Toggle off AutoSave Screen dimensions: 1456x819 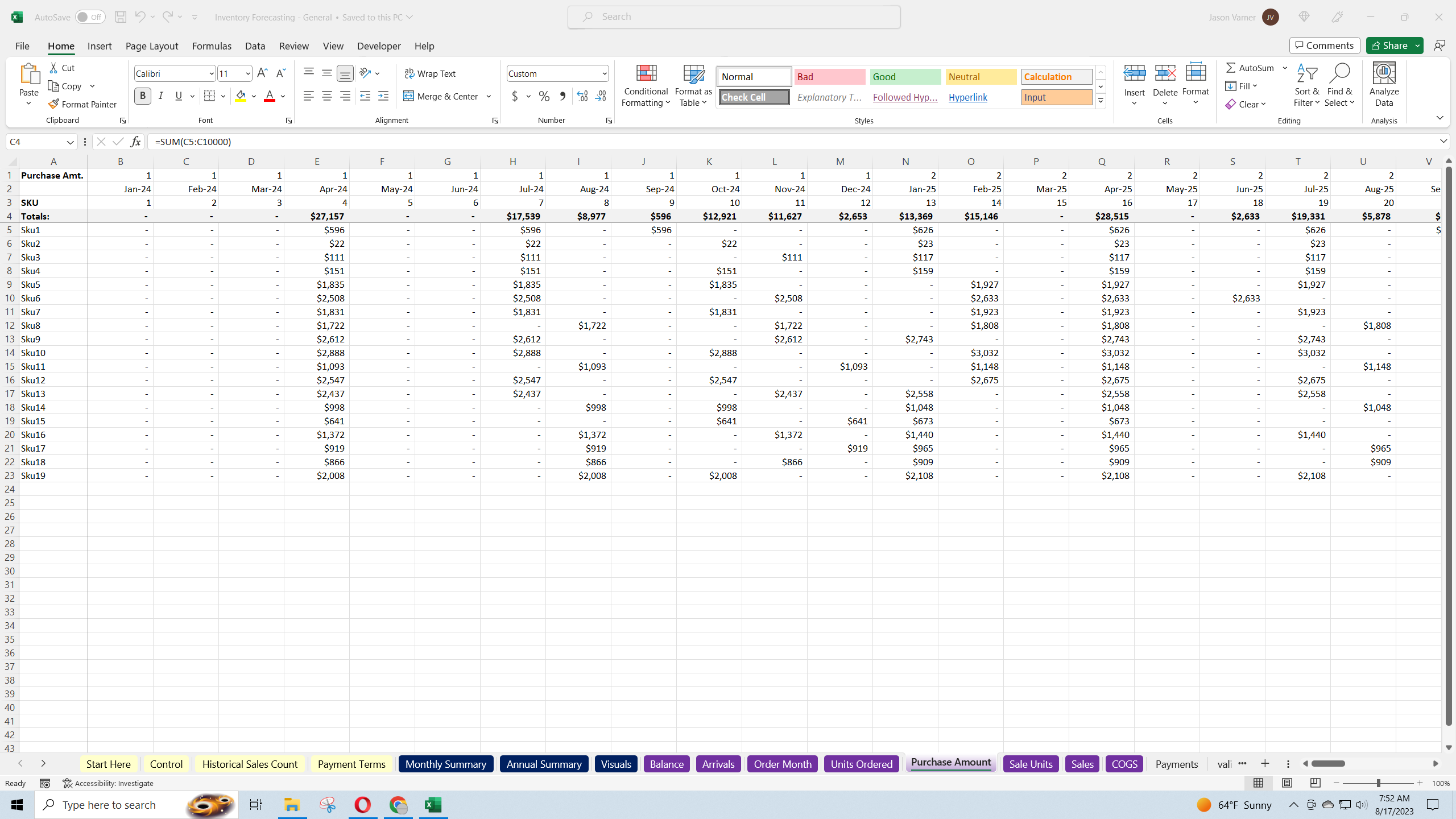[90, 16]
